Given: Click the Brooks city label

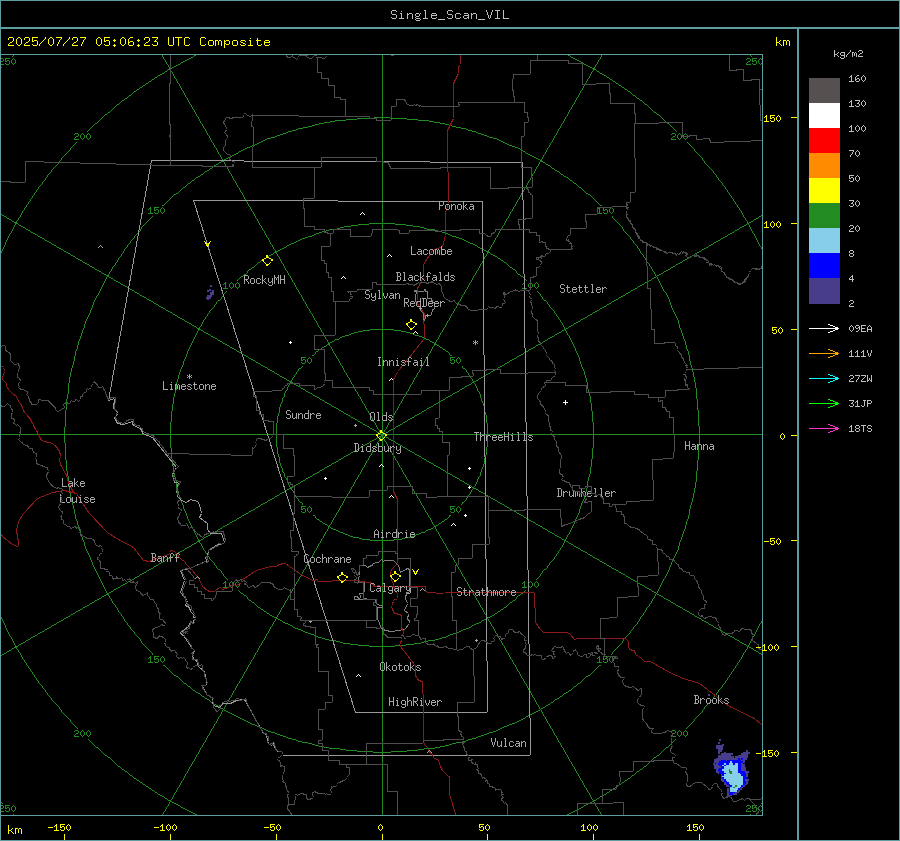Looking at the screenshot, I should [711, 700].
